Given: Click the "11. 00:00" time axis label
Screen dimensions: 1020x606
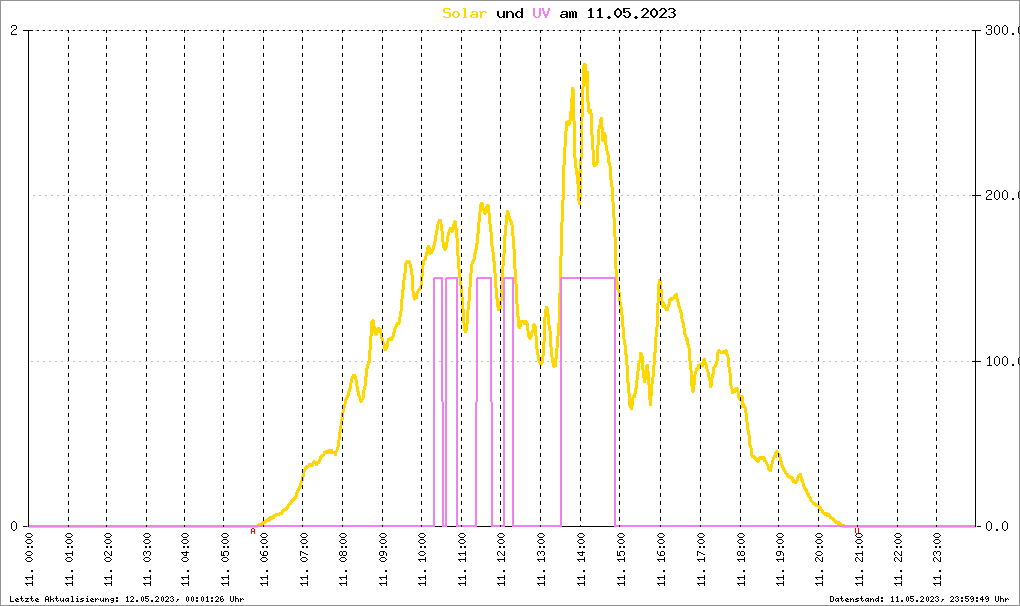Looking at the screenshot, I should pyautogui.click(x=29, y=559).
